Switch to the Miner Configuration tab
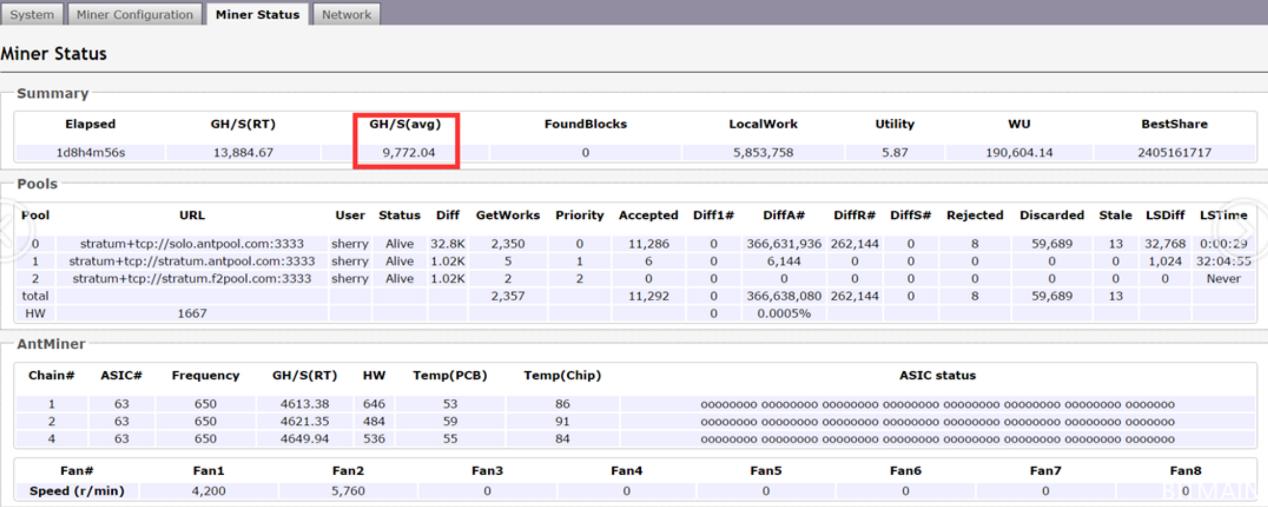 (x=135, y=14)
